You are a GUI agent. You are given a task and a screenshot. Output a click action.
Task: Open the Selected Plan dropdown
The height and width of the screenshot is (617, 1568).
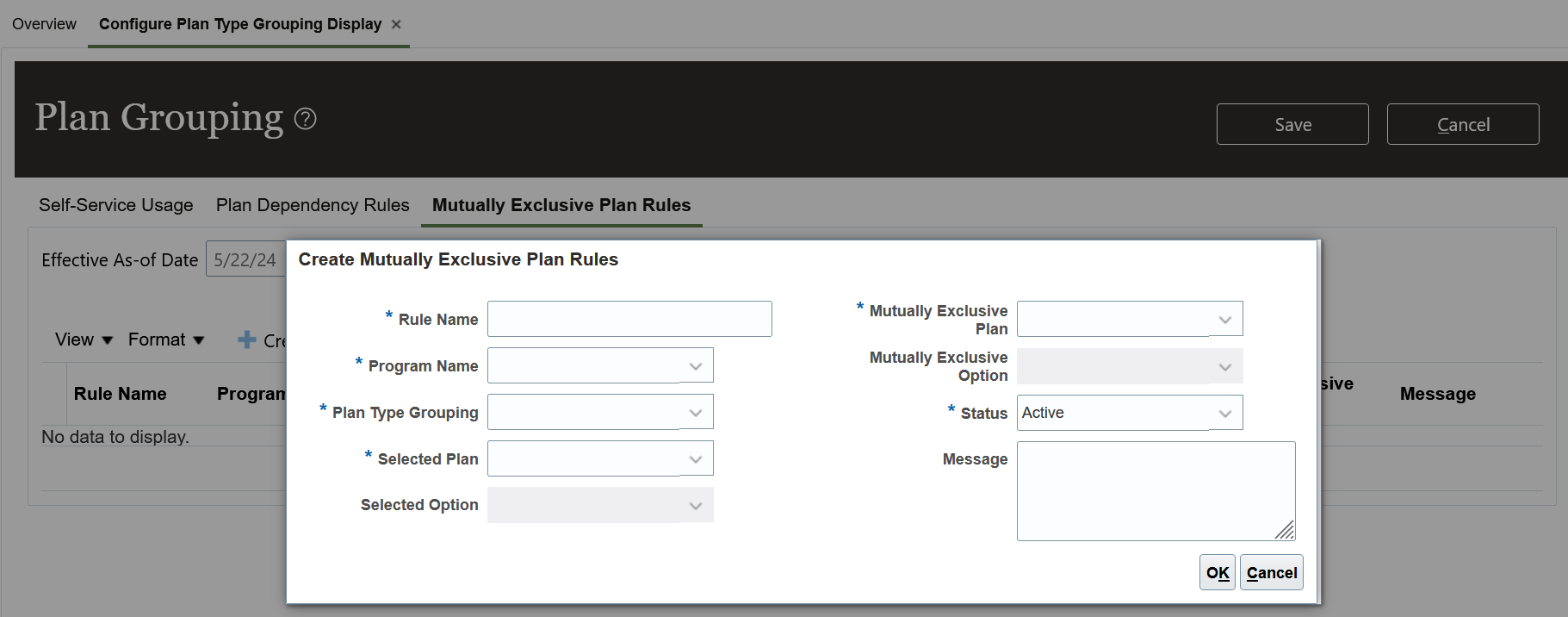pyautogui.click(x=695, y=459)
